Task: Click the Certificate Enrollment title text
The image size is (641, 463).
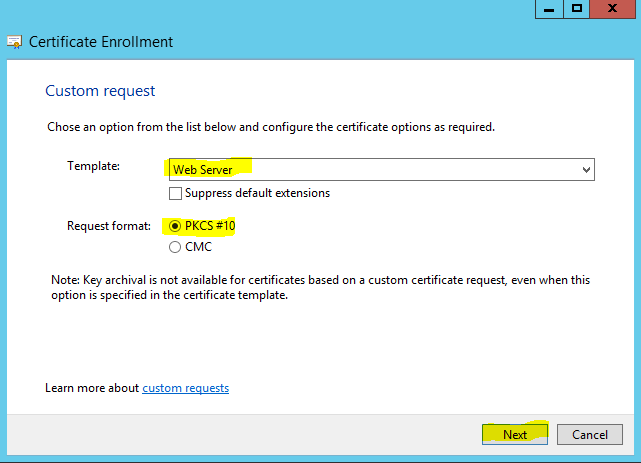Action: tap(101, 42)
